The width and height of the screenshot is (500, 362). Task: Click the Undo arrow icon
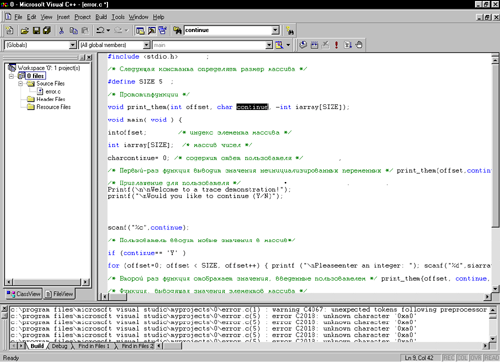pos(100,30)
